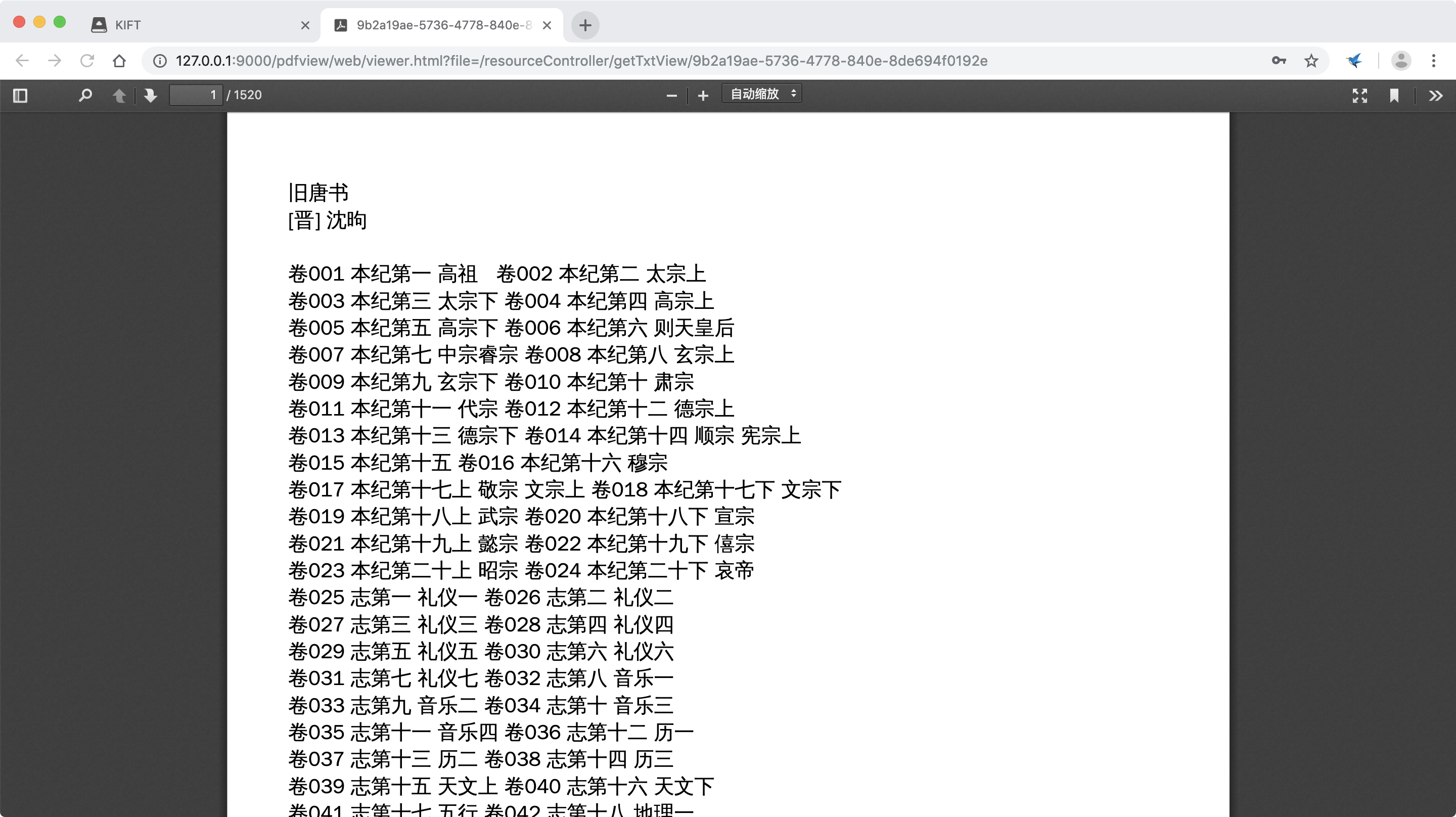Click 卷018 本纪第十七下 文宗下 entry
The height and width of the screenshot is (817, 1456).
[x=716, y=489]
